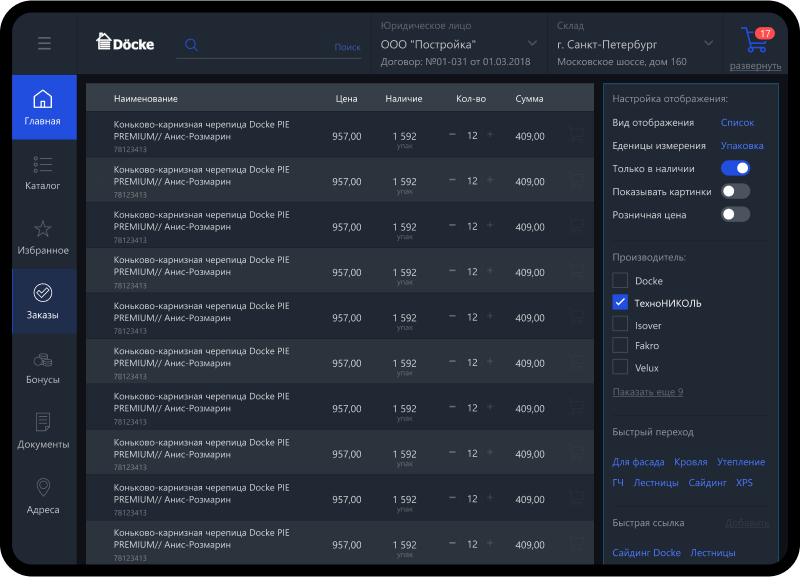Expand the Склад dropdown arrow
800x577 pixels.
coord(708,43)
